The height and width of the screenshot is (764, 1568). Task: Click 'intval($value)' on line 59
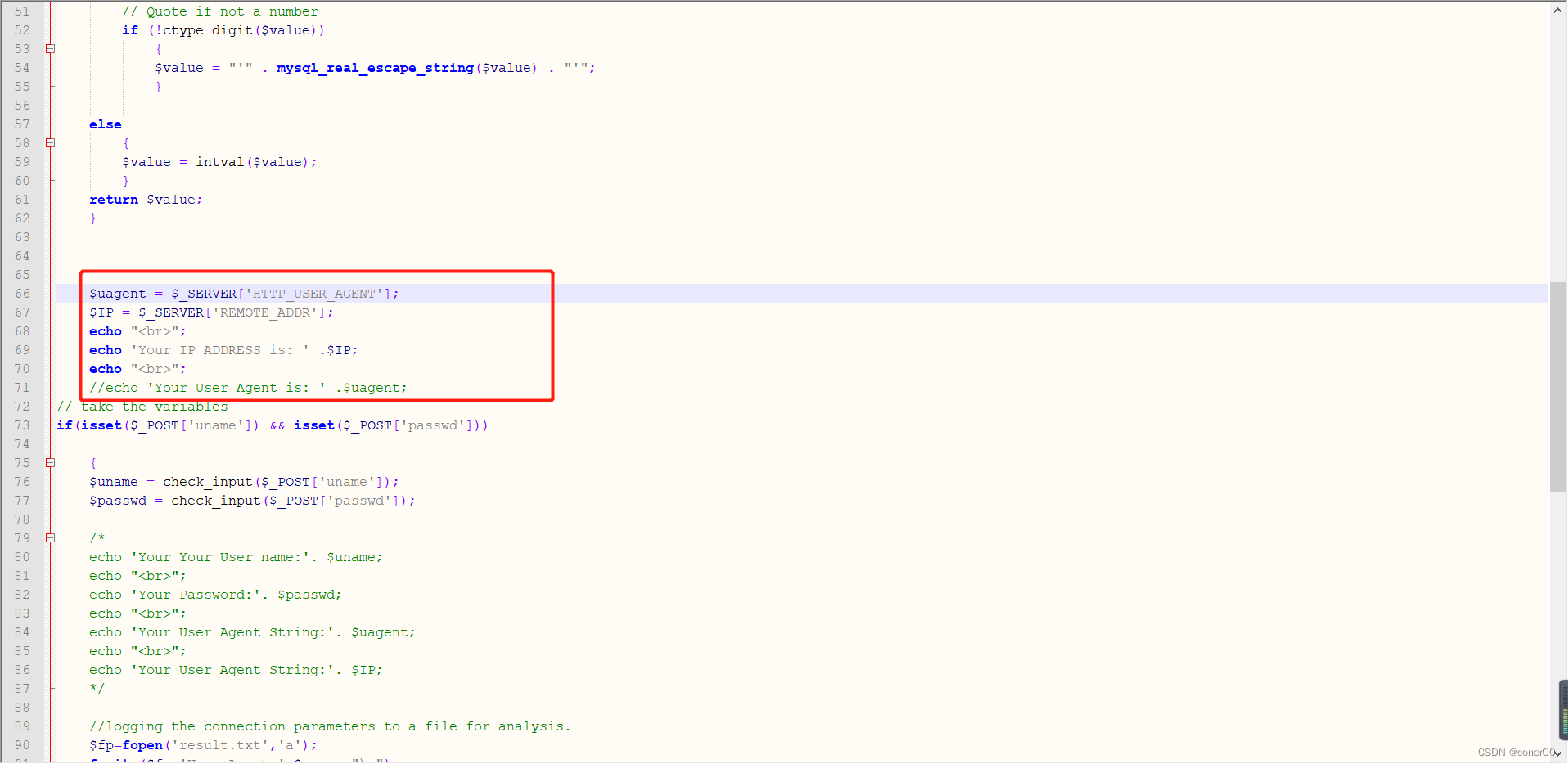pyautogui.click(x=252, y=162)
